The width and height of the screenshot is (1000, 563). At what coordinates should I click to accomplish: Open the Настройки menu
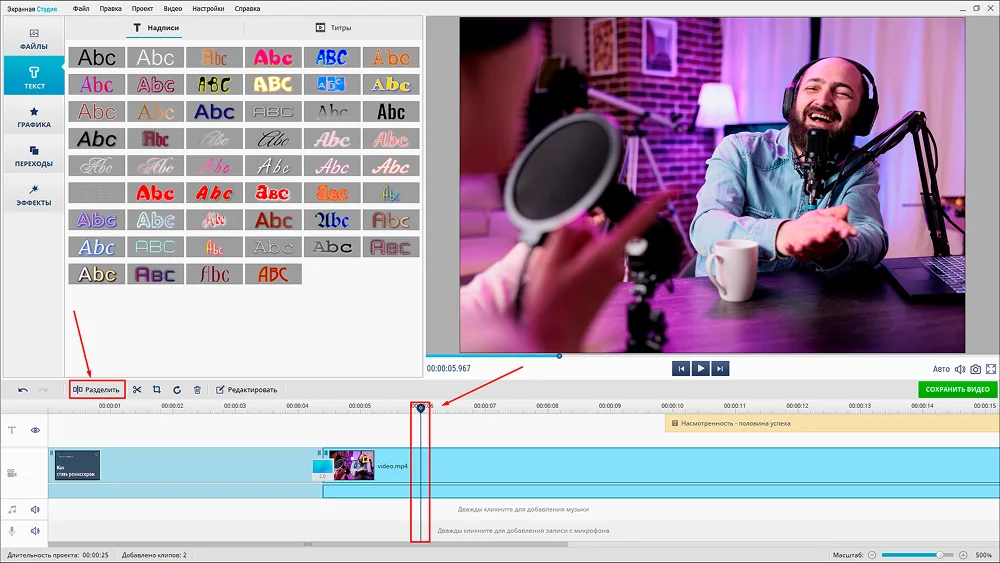coord(208,8)
